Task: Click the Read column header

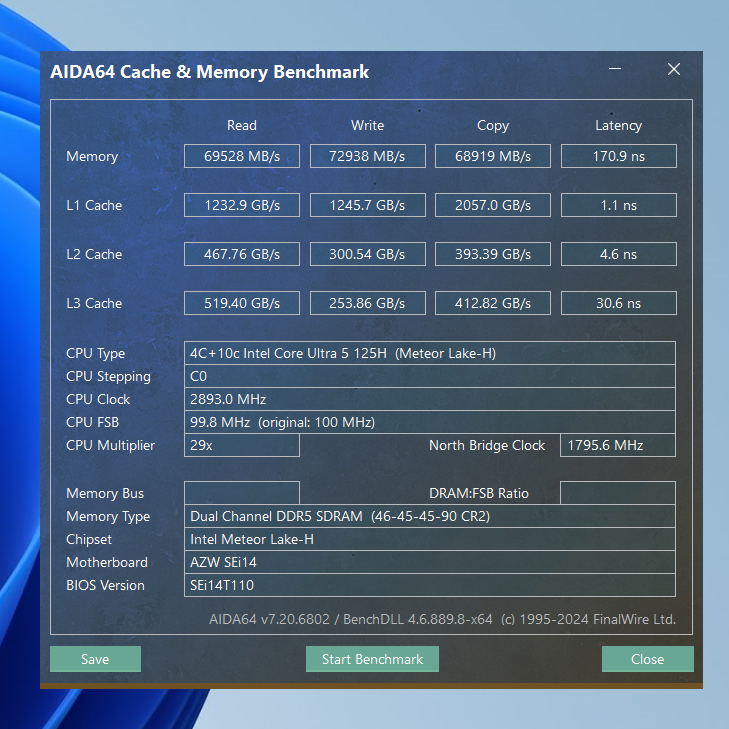Action: 242,126
